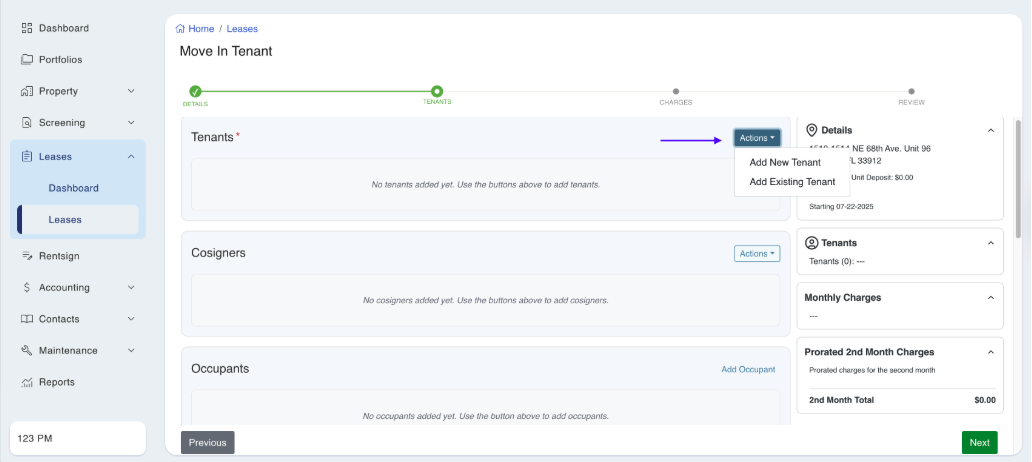Click the Screening icon in sidebar
Viewport: 1032px width, 462px height.
click(27, 123)
